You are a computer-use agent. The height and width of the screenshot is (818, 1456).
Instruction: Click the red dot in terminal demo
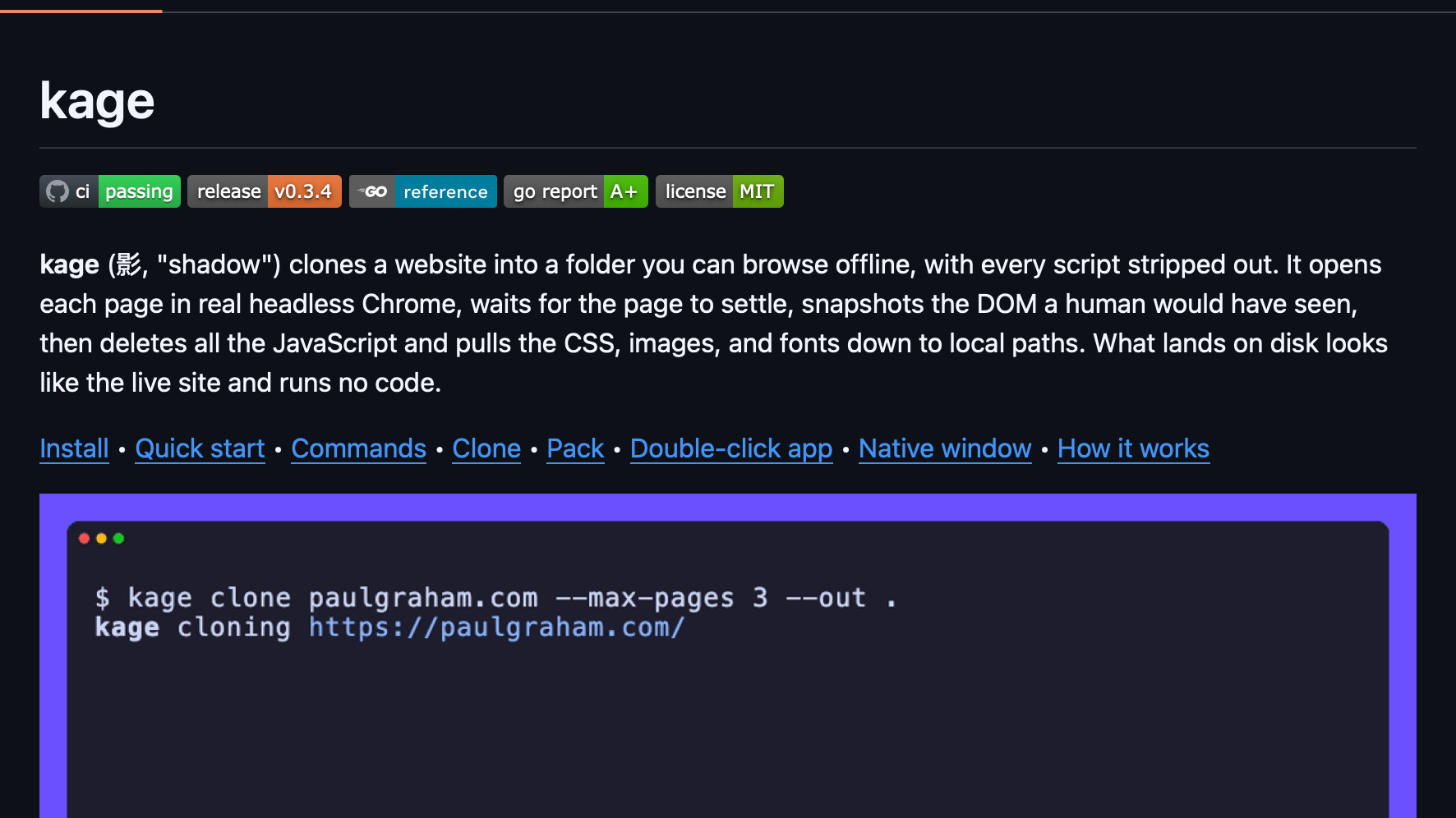[x=84, y=539]
